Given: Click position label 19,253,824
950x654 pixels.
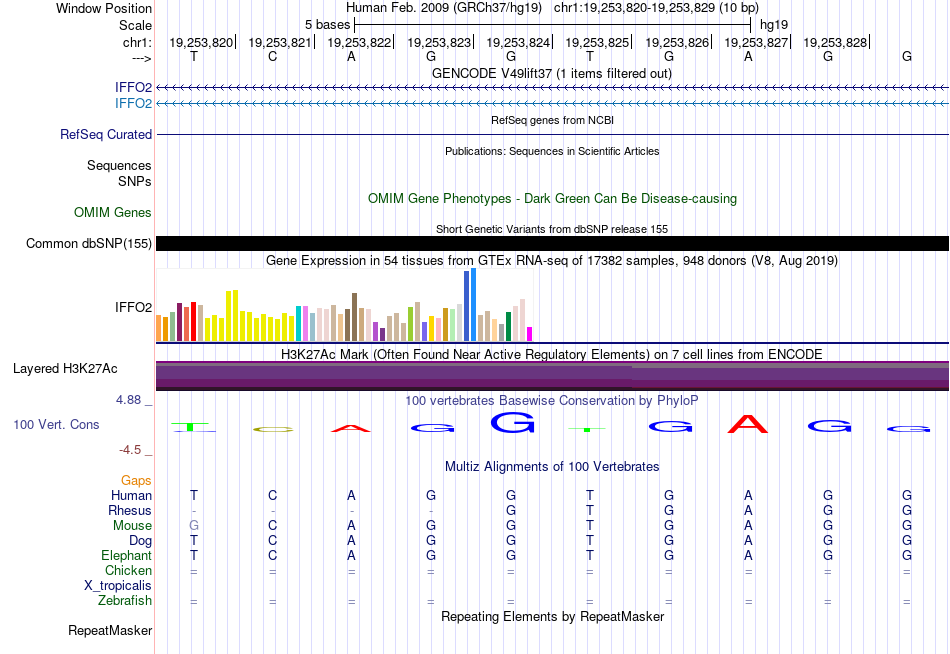Looking at the screenshot, I should click(517, 42).
